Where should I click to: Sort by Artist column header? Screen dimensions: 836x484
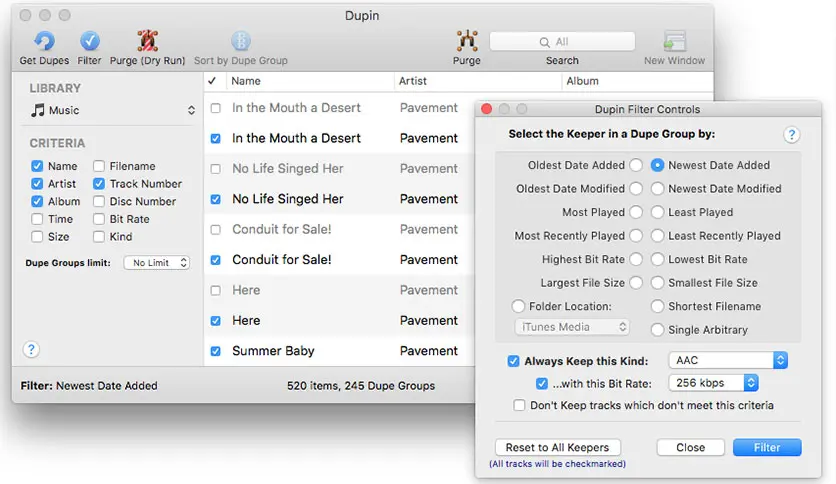click(x=478, y=81)
